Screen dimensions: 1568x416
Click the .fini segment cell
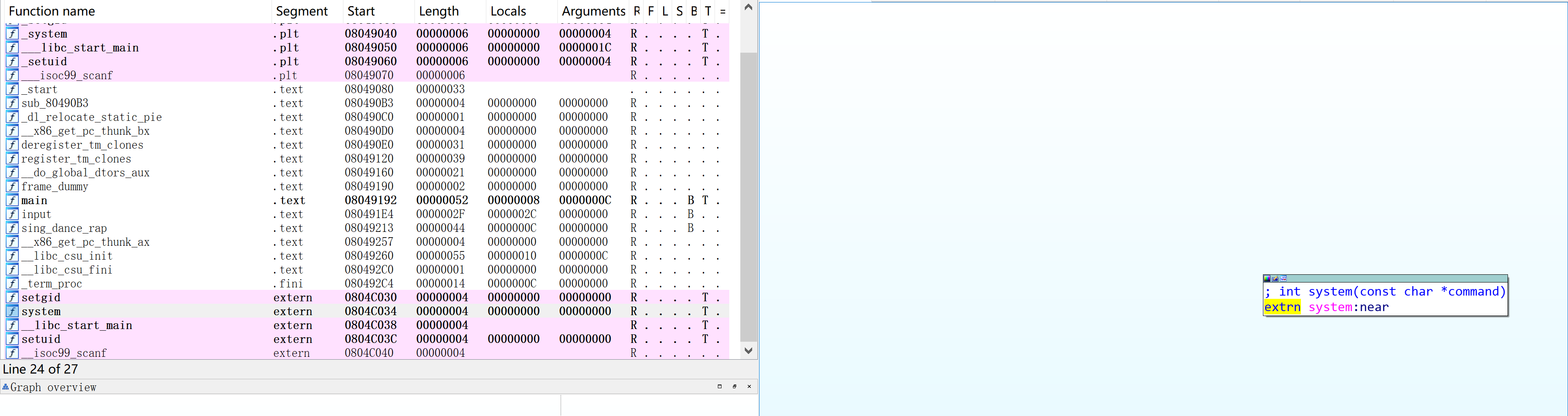(288, 284)
